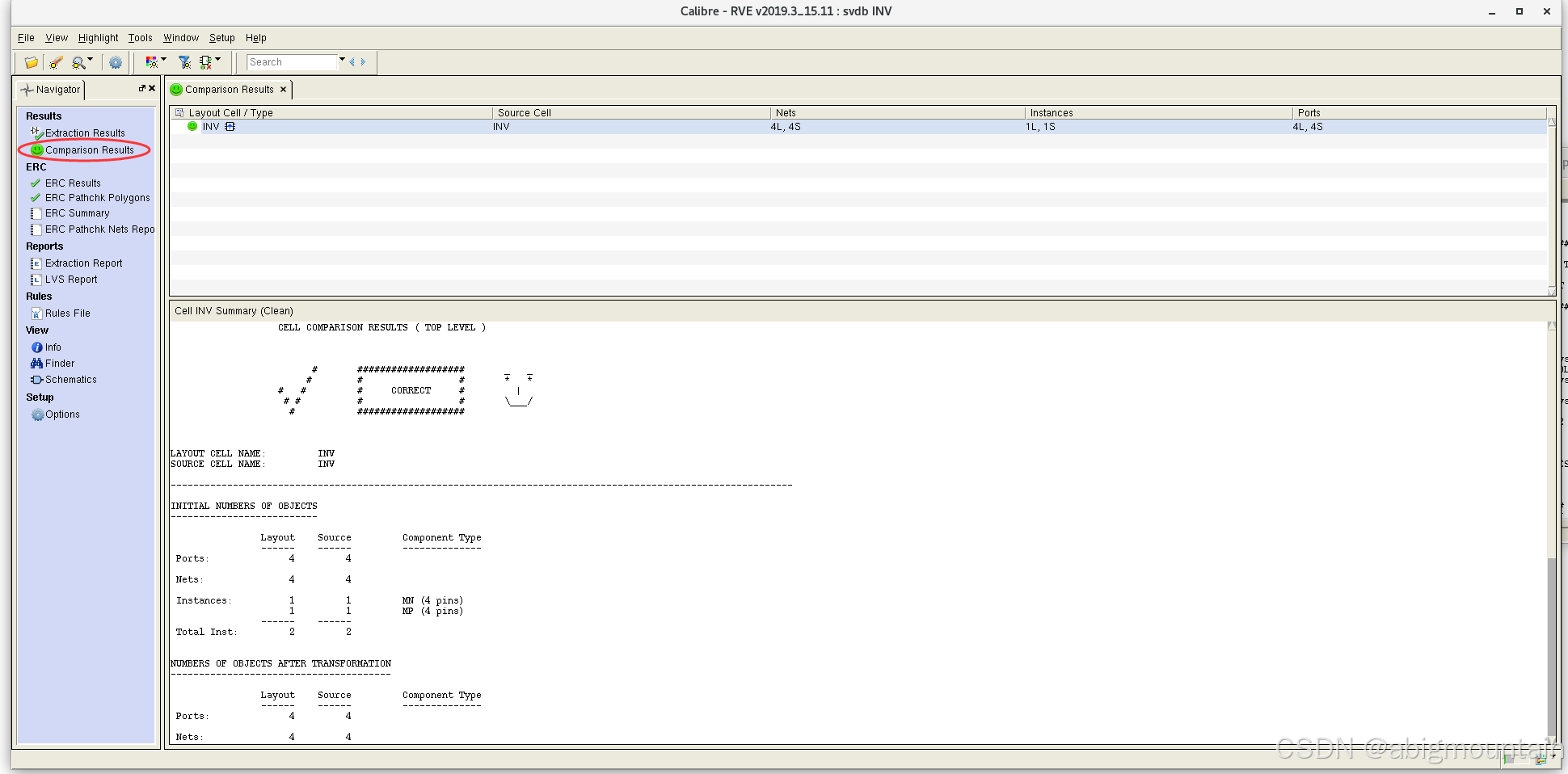Click the zoom to highlight magnifier icon
The height and width of the screenshot is (774, 1568).
coord(77,62)
